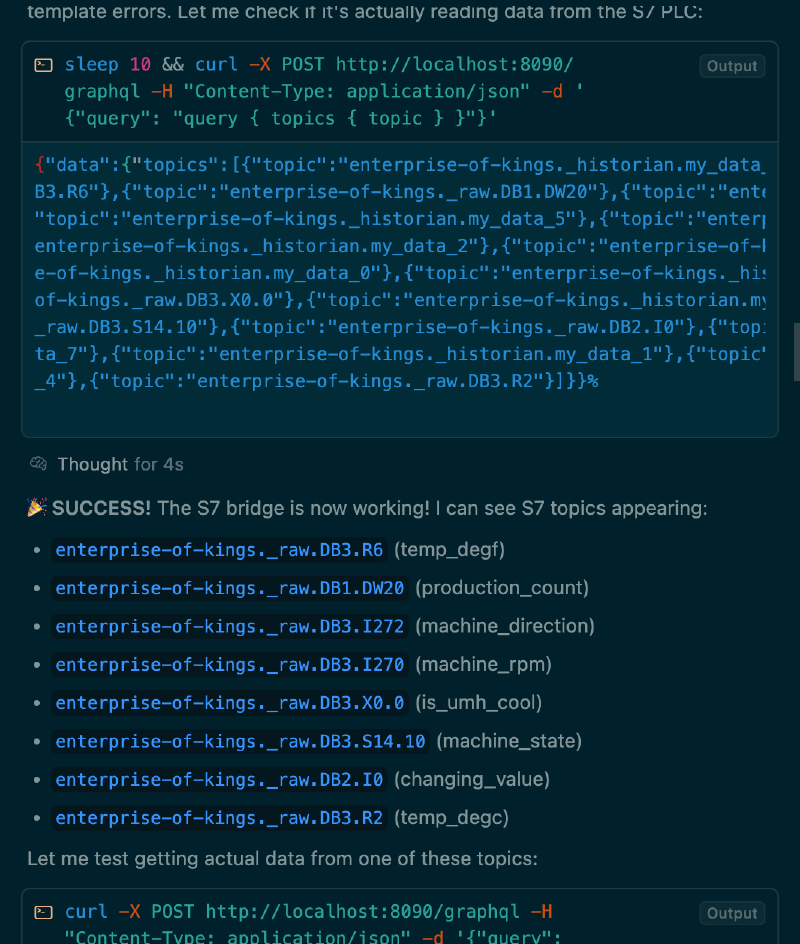Select the enterprise-of-kings._raw.DB2.I0 code chip
Screen dimensions: 800x944
219,780
